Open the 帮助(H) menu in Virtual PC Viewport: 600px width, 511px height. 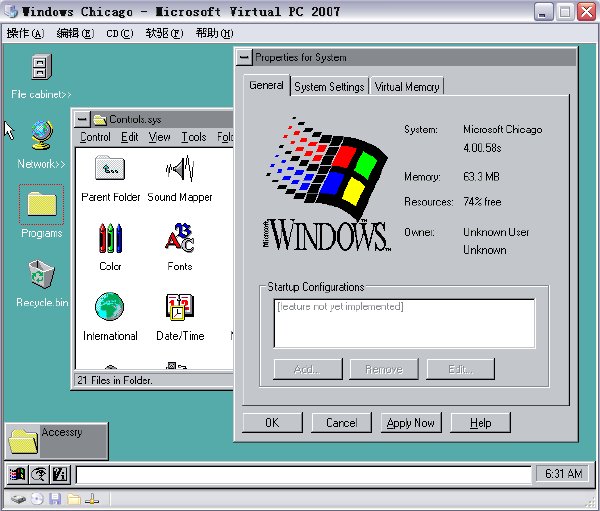pos(214,34)
